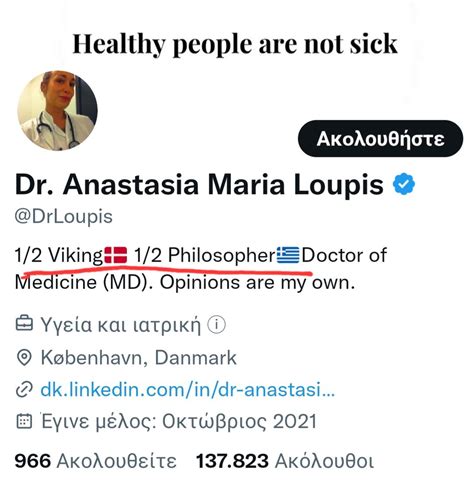Click the chain link icon
Image resolution: width=474 pixels, height=501 pixels.
24,389
